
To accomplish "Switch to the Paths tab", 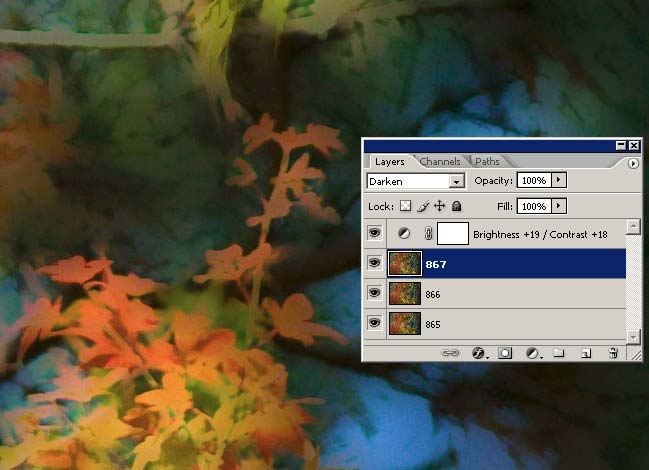I will click(x=487, y=161).
